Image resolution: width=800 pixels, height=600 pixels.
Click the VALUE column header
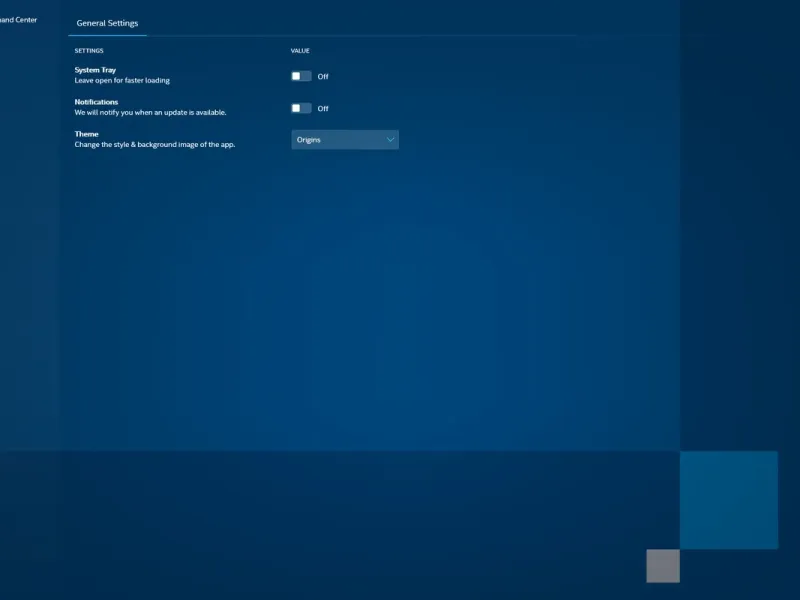(300, 51)
